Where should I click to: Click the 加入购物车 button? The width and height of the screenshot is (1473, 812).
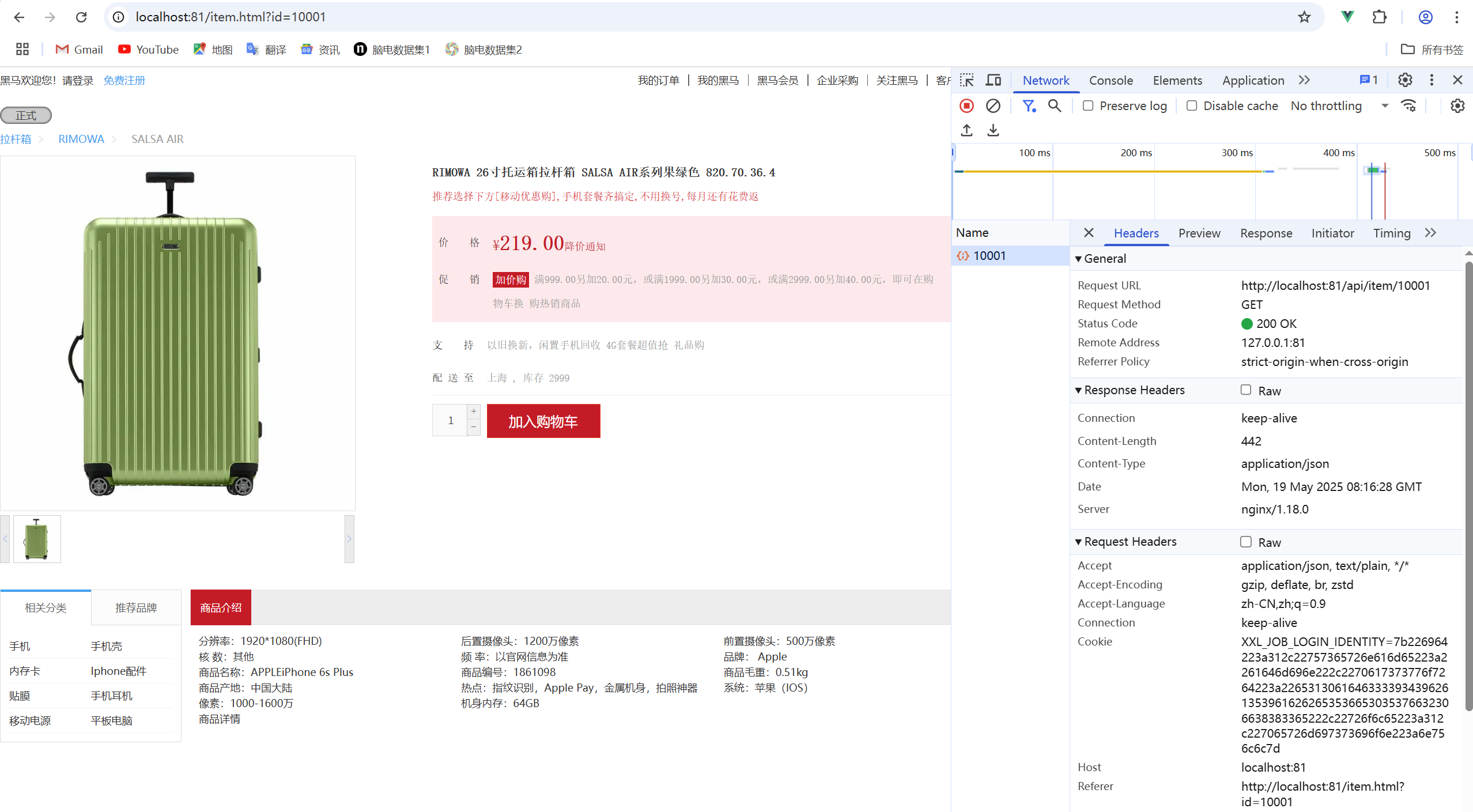pyautogui.click(x=543, y=421)
